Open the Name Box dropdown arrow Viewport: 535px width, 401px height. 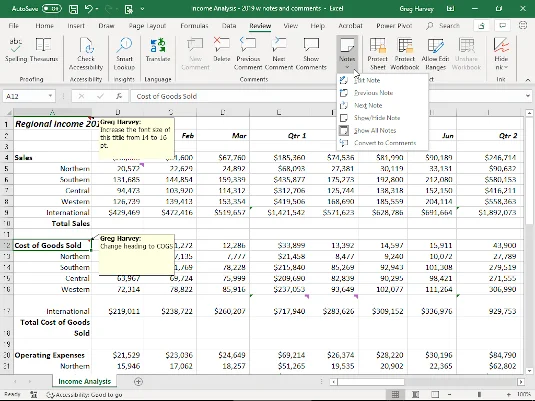coord(50,96)
